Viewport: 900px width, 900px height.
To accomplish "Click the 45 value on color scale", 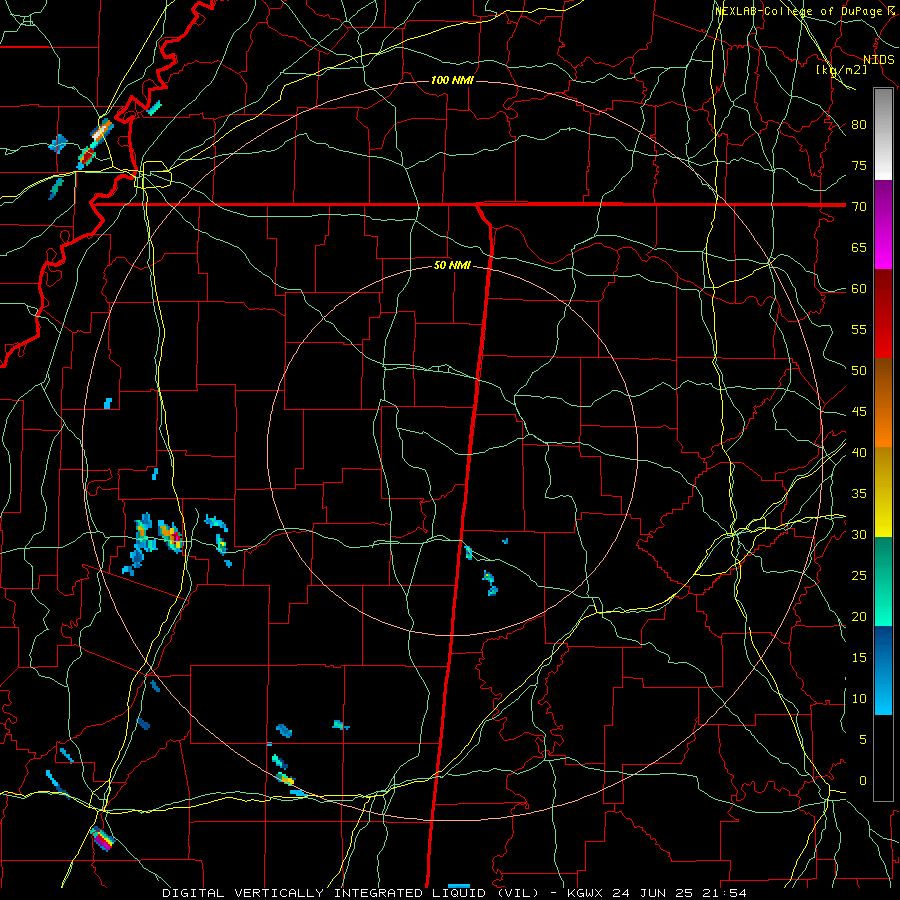I will (x=859, y=412).
